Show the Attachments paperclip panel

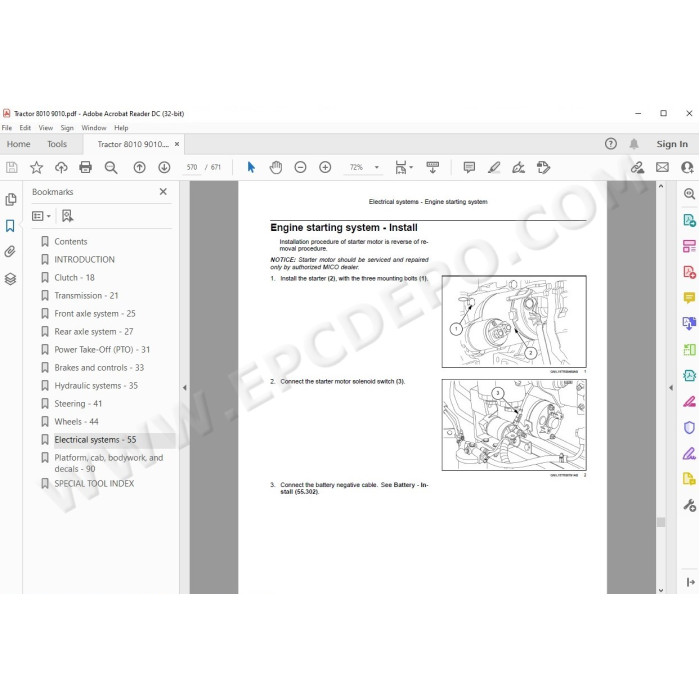coord(10,252)
